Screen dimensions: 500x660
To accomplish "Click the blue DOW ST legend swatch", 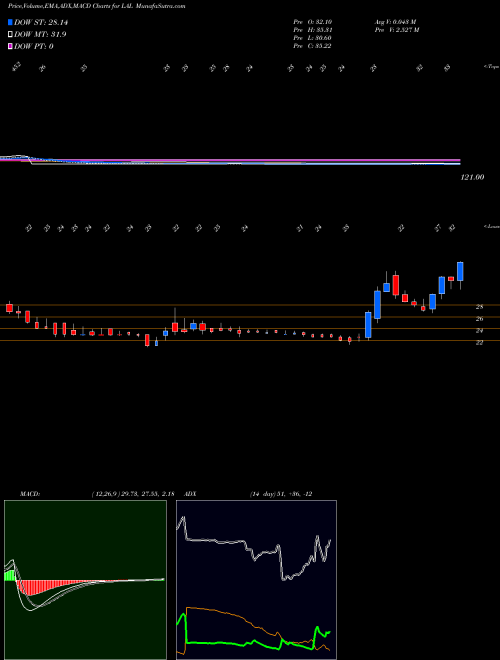I will coord(11,23).
